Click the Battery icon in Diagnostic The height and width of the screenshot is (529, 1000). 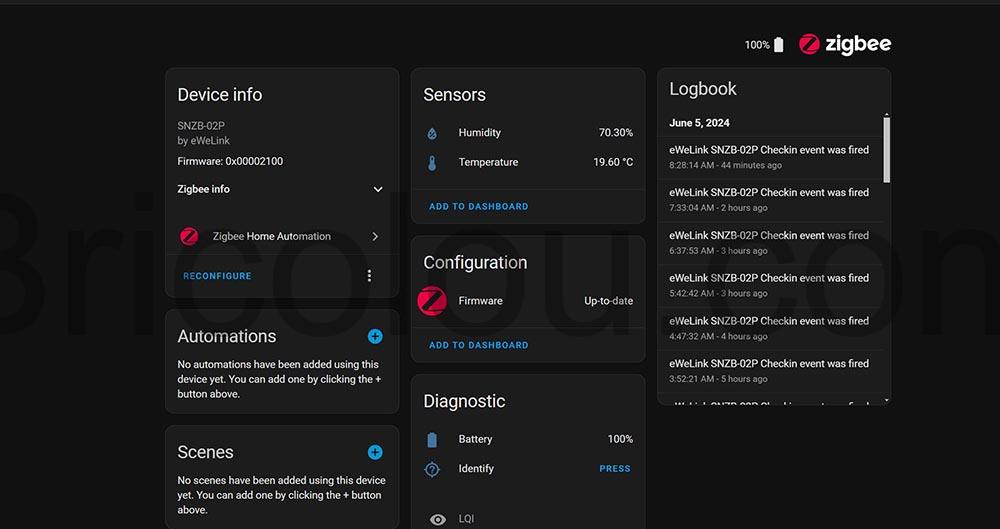pos(432,440)
